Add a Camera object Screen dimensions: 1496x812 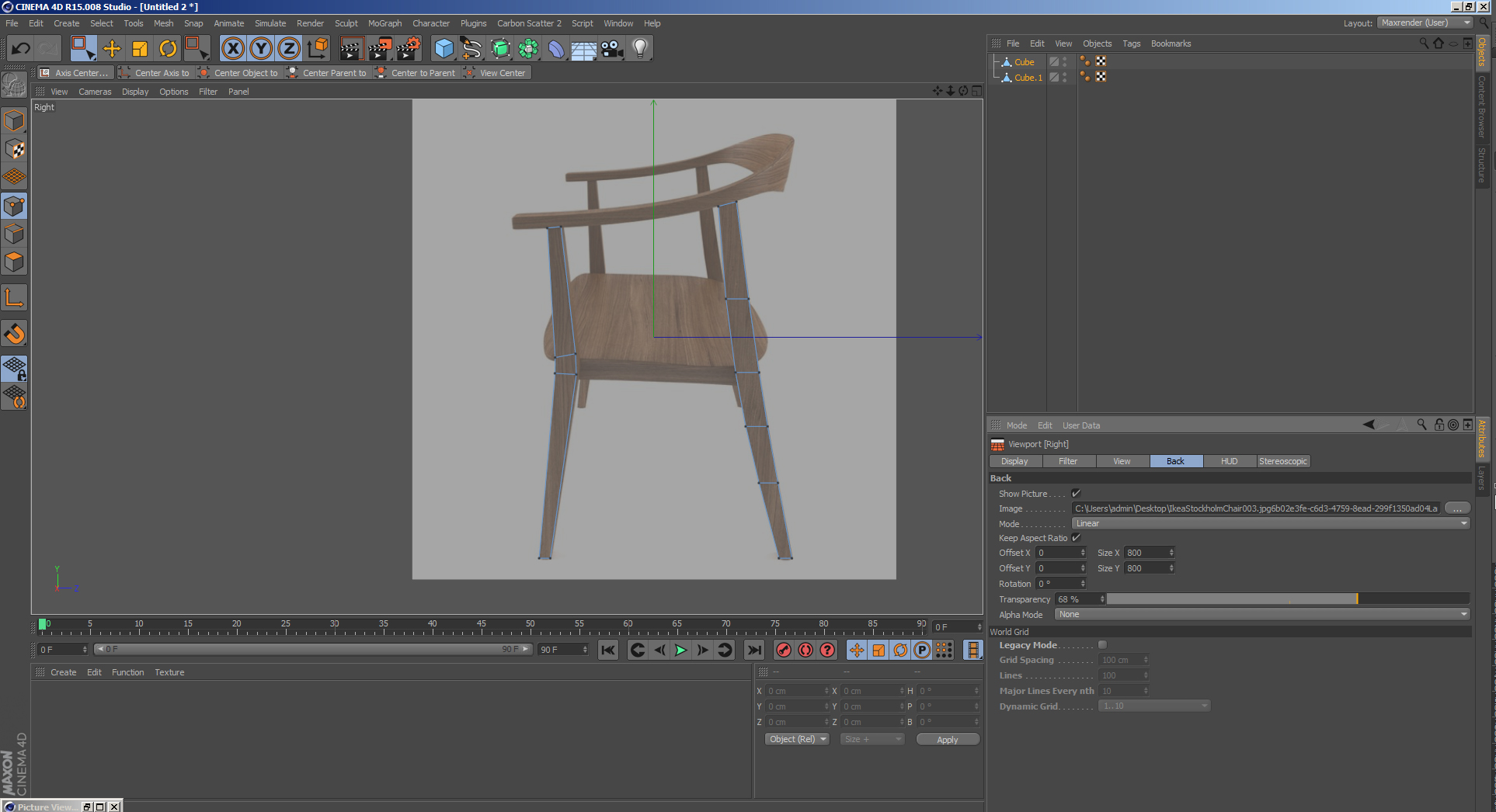point(612,49)
